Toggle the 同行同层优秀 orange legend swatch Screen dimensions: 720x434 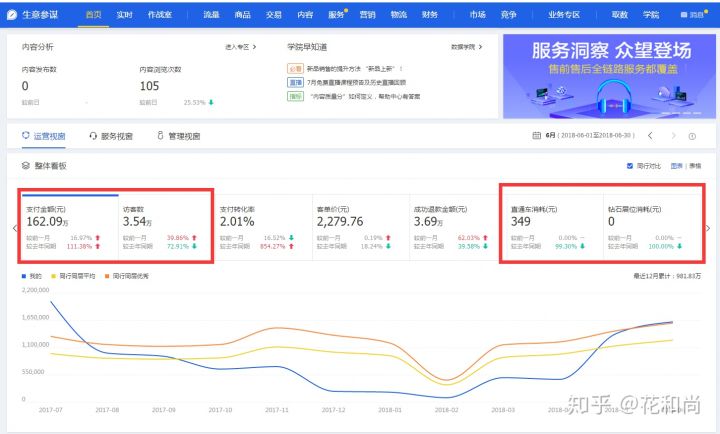click(x=105, y=275)
